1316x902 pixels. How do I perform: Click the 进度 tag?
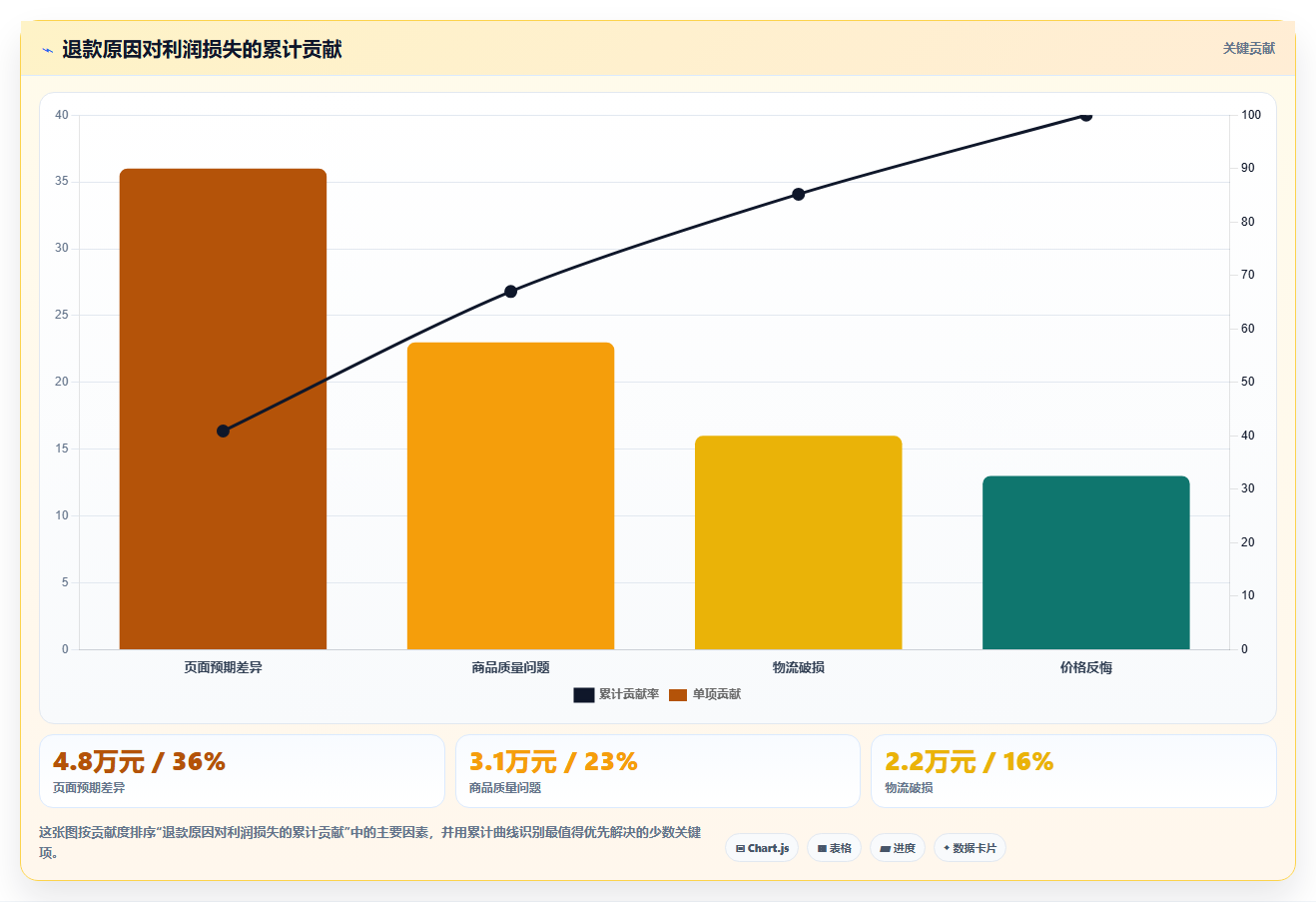898,848
